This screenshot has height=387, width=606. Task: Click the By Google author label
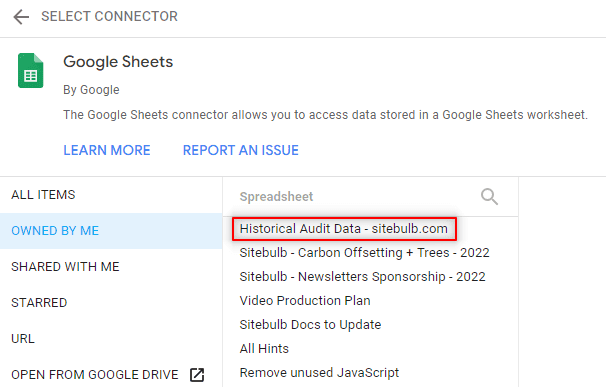click(x=91, y=90)
